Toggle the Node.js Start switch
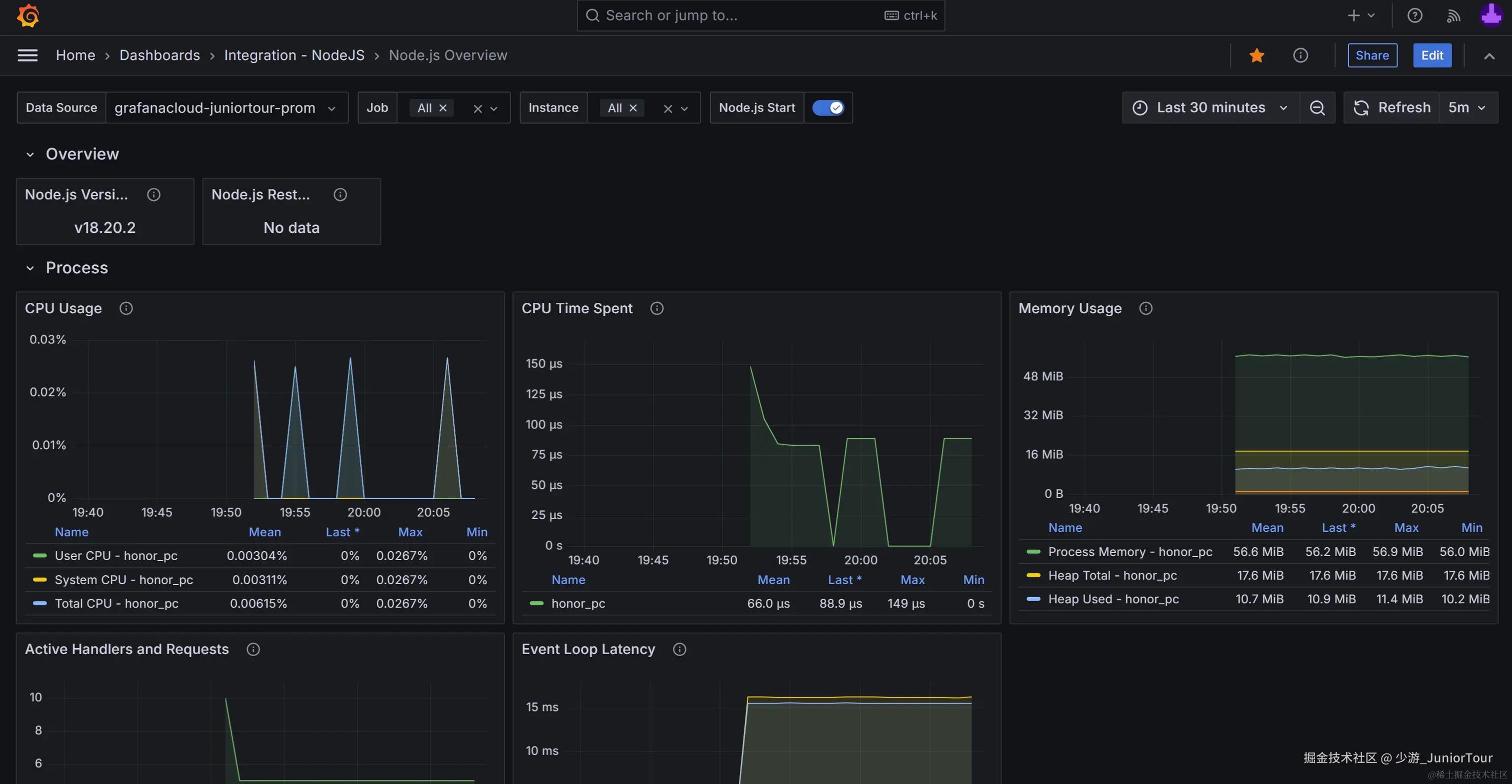 828,108
